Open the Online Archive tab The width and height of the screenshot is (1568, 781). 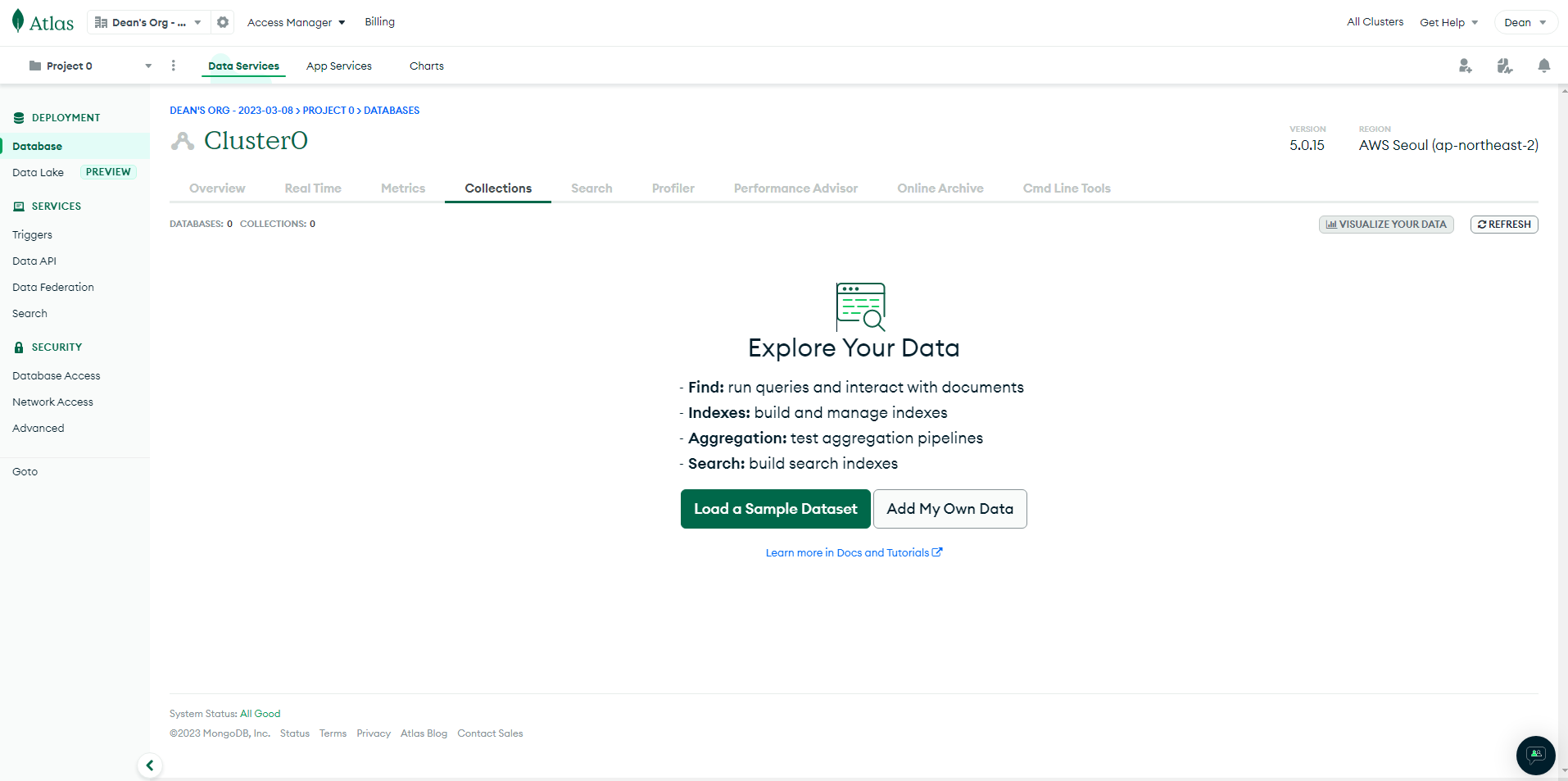coord(940,188)
